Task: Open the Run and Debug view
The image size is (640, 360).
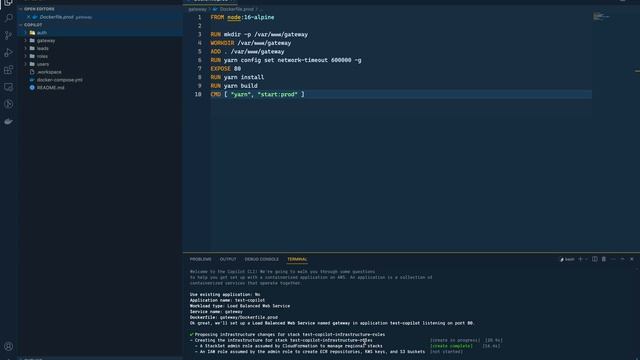Action: (9, 52)
